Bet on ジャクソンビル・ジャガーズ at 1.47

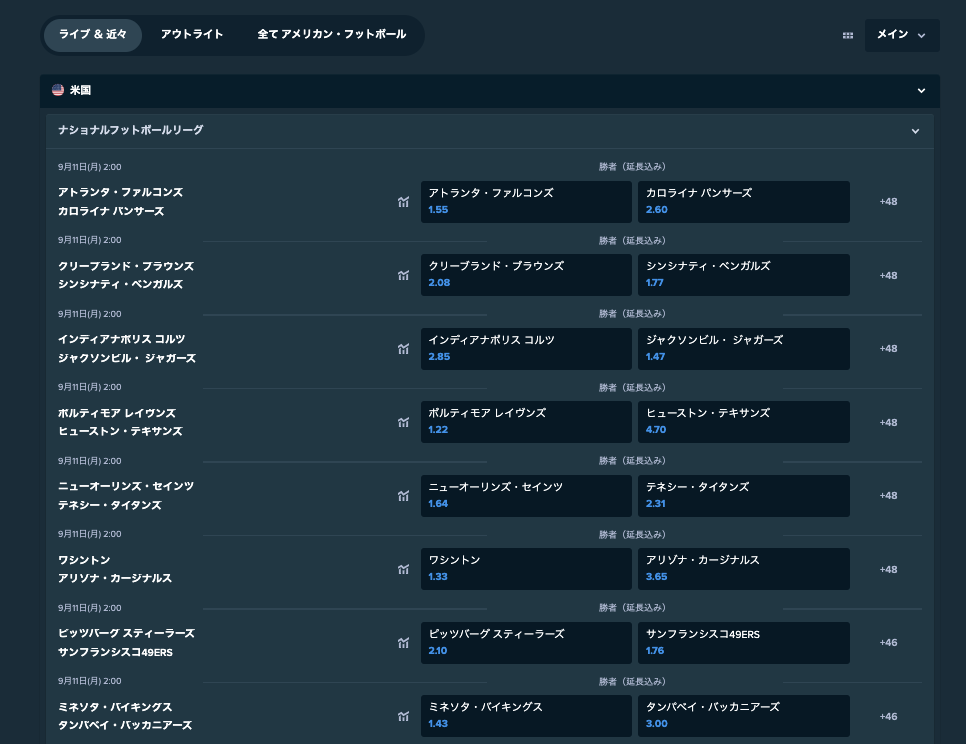pos(744,349)
